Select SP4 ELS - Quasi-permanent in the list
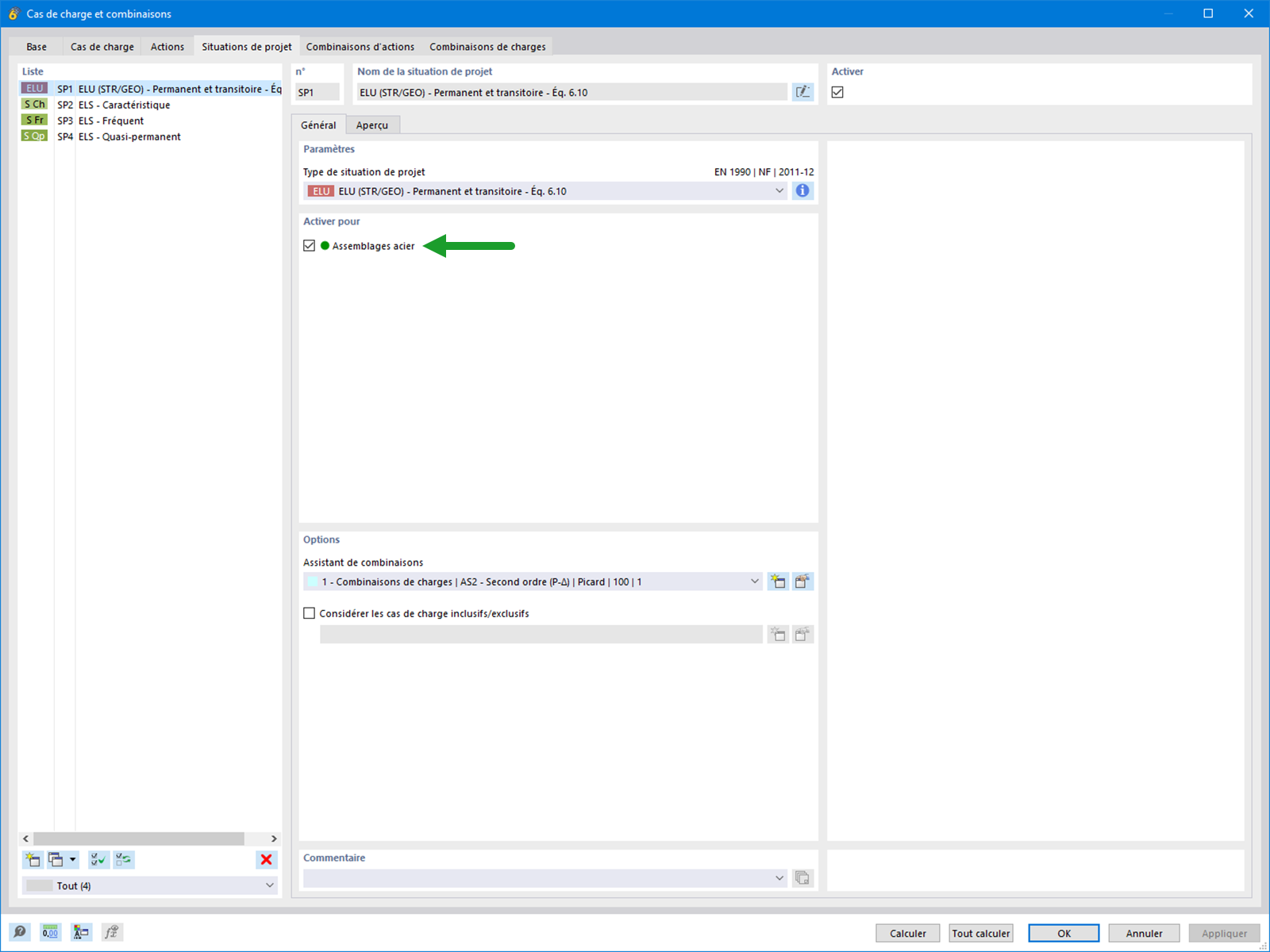Image resolution: width=1270 pixels, height=952 pixels. [x=151, y=136]
